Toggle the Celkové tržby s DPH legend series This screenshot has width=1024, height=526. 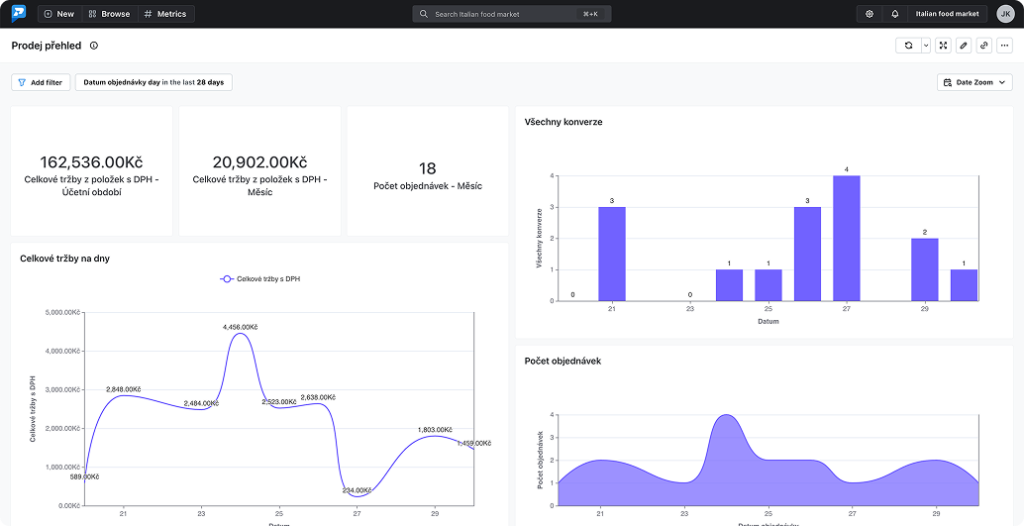[260, 279]
